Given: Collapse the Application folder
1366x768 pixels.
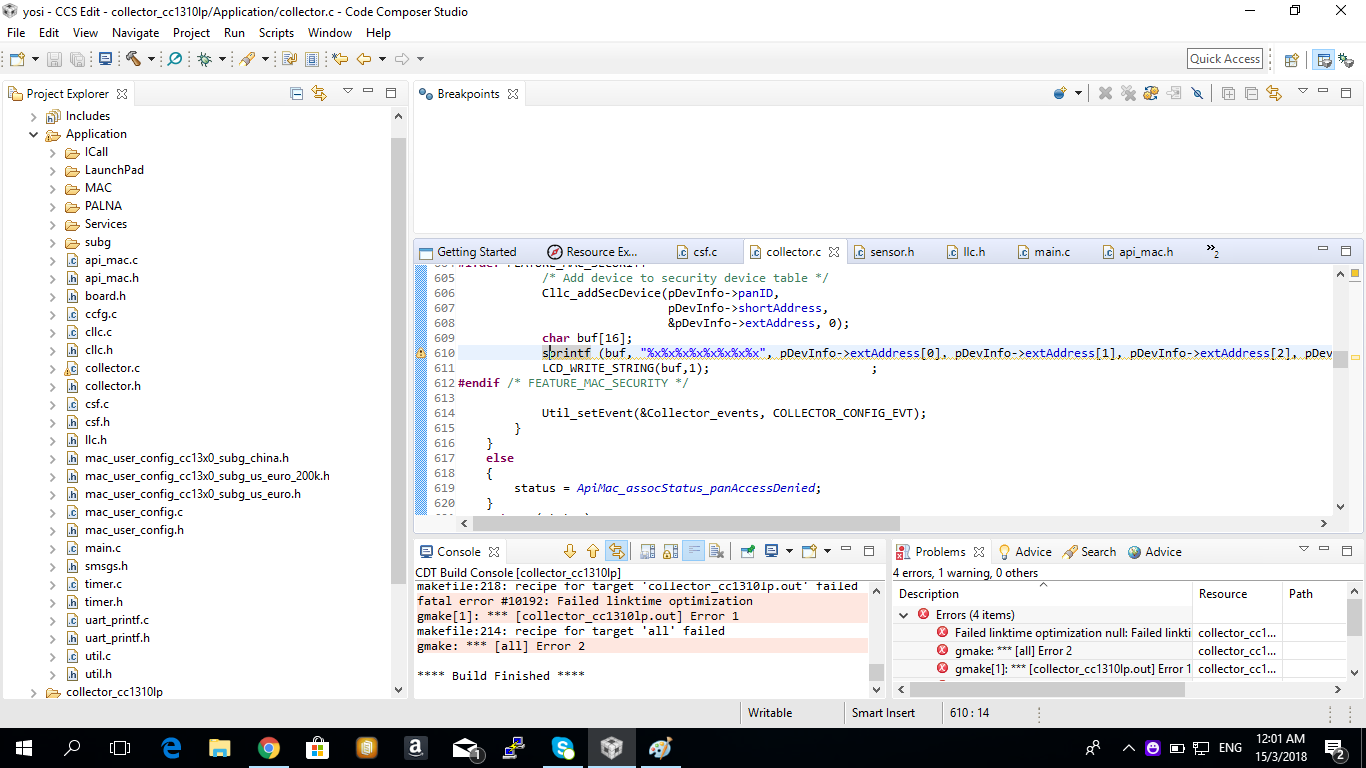Looking at the screenshot, I should (34, 134).
